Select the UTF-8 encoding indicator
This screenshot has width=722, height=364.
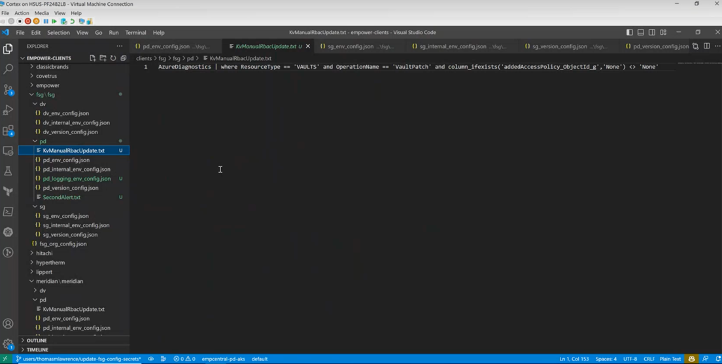click(x=630, y=359)
